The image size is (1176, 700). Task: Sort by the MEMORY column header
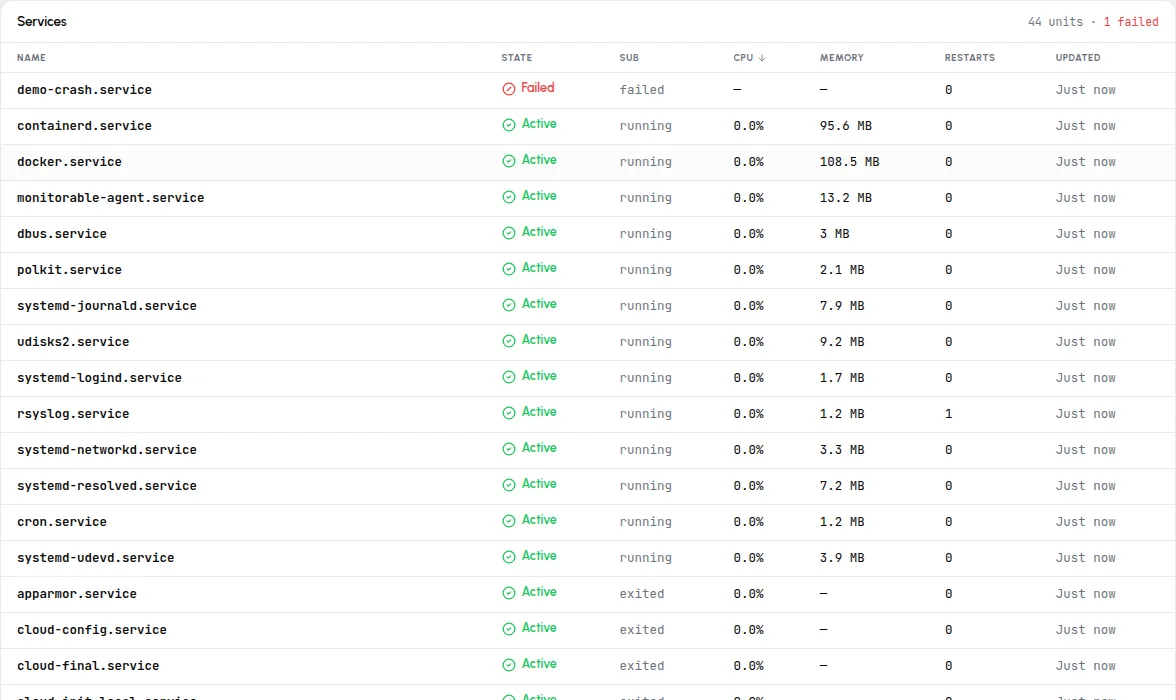pyautogui.click(x=842, y=58)
